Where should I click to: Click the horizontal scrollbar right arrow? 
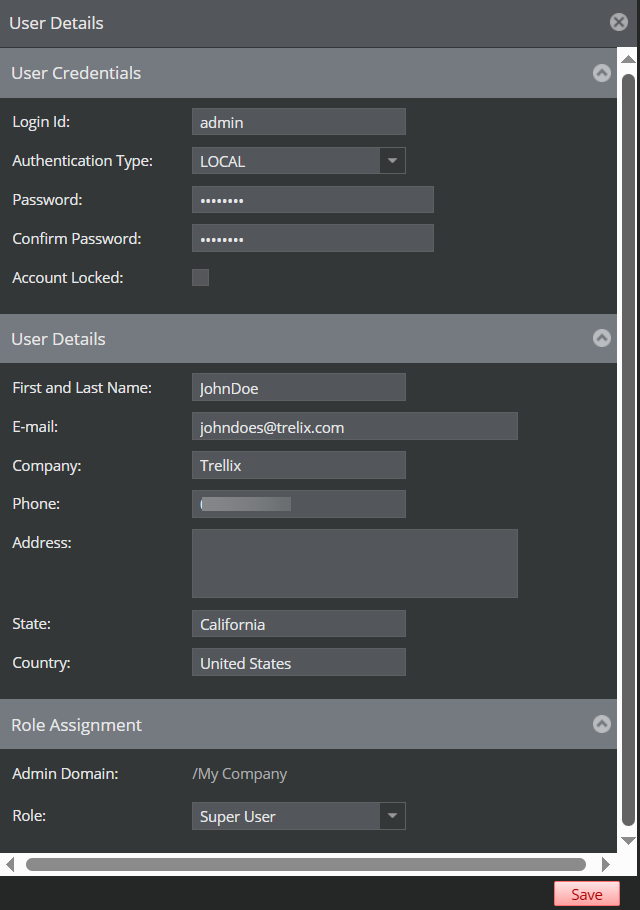point(606,865)
